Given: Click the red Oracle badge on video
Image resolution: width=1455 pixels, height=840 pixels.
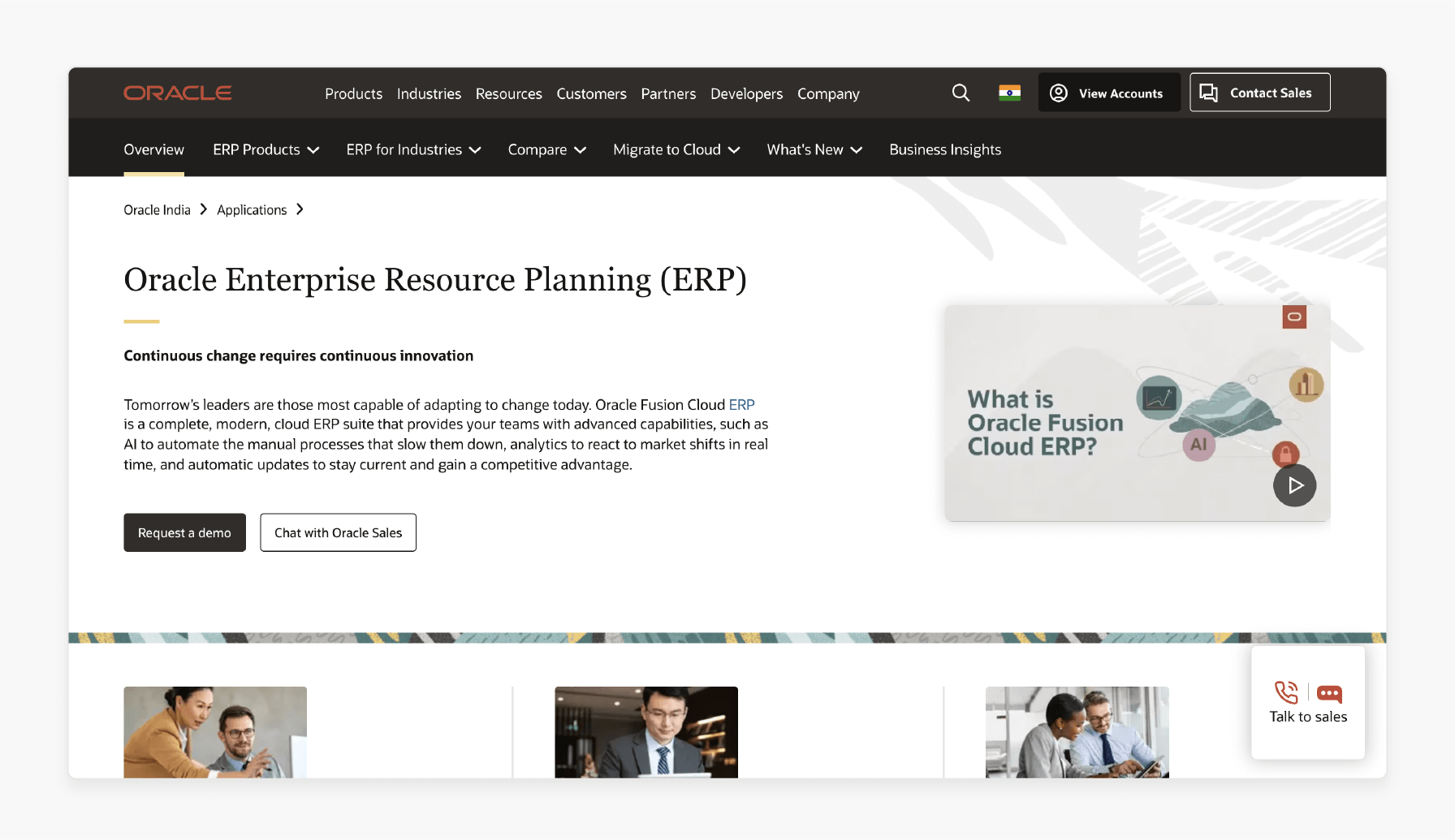Looking at the screenshot, I should [x=1294, y=317].
